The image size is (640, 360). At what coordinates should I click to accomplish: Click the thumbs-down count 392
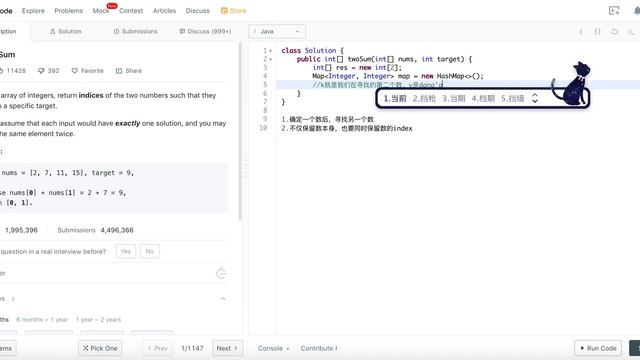49,71
